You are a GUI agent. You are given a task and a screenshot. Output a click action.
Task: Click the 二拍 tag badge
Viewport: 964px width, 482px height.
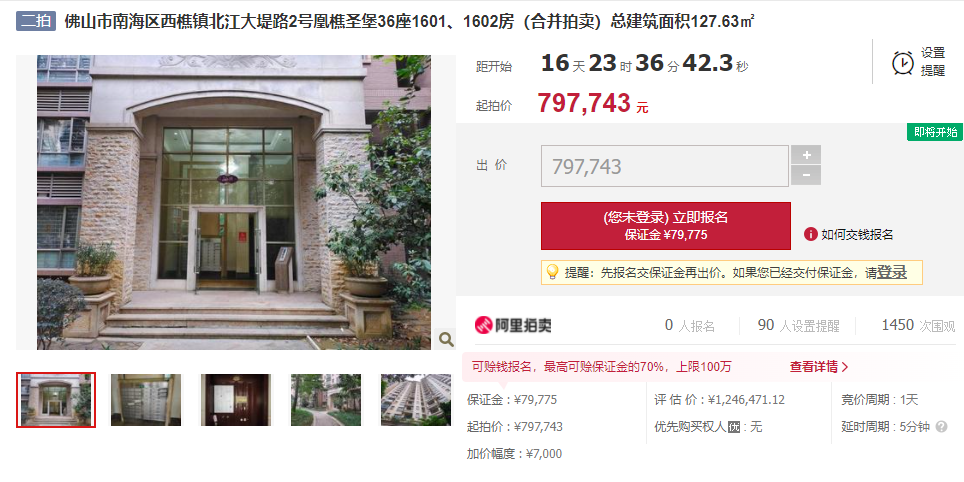[x=36, y=21]
